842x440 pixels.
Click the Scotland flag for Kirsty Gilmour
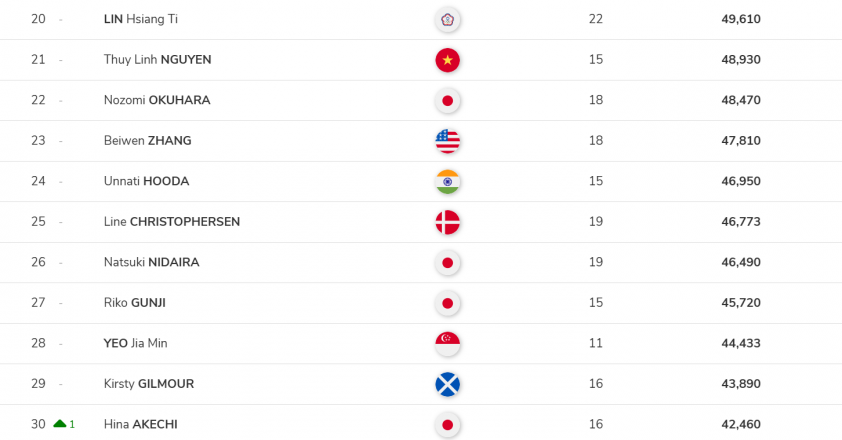[x=447, y=384]
